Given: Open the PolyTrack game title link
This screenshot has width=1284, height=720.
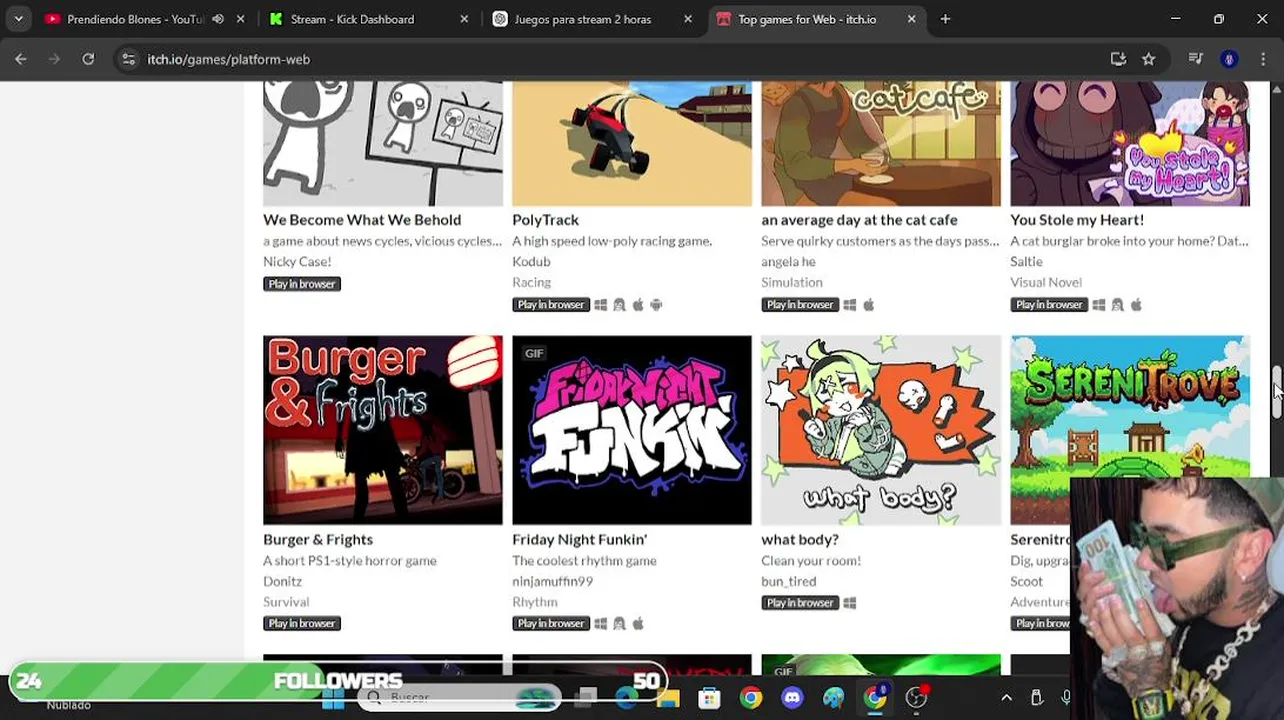Looking at the screenshot, I should [545, 220].
